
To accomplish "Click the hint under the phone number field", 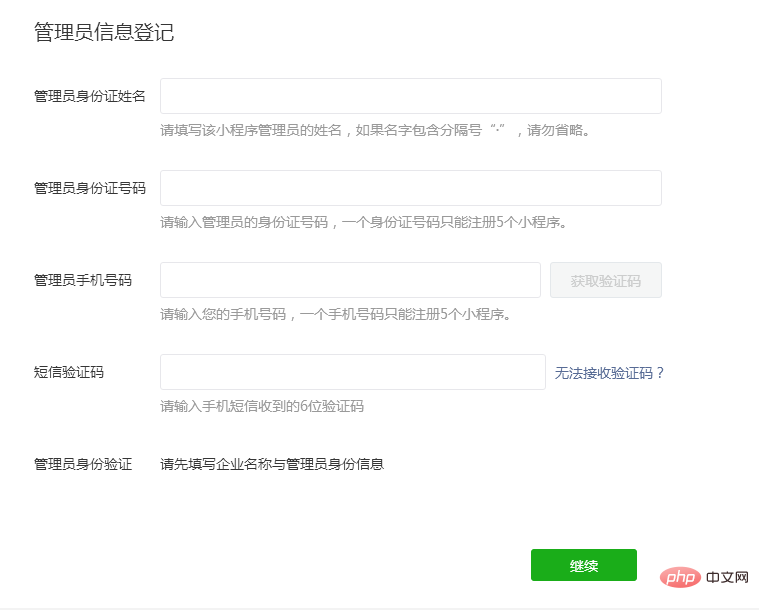I will tap(336, 314).
